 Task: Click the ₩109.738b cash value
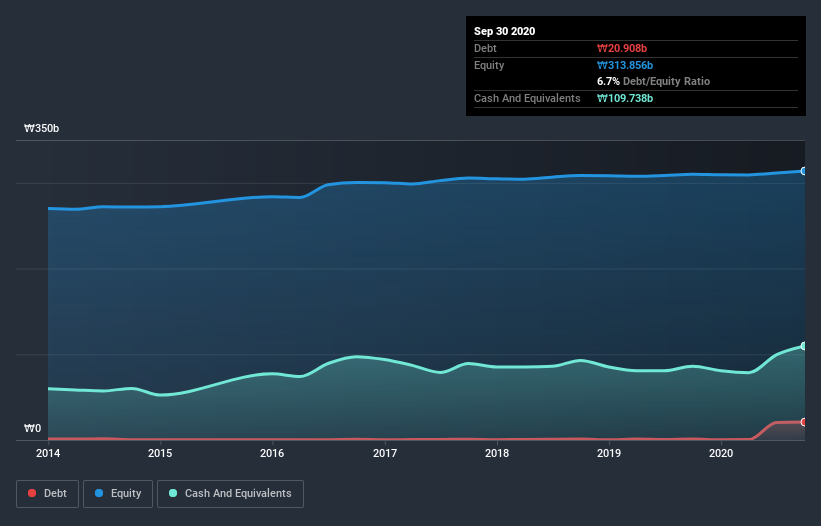(x=625, y=98)
